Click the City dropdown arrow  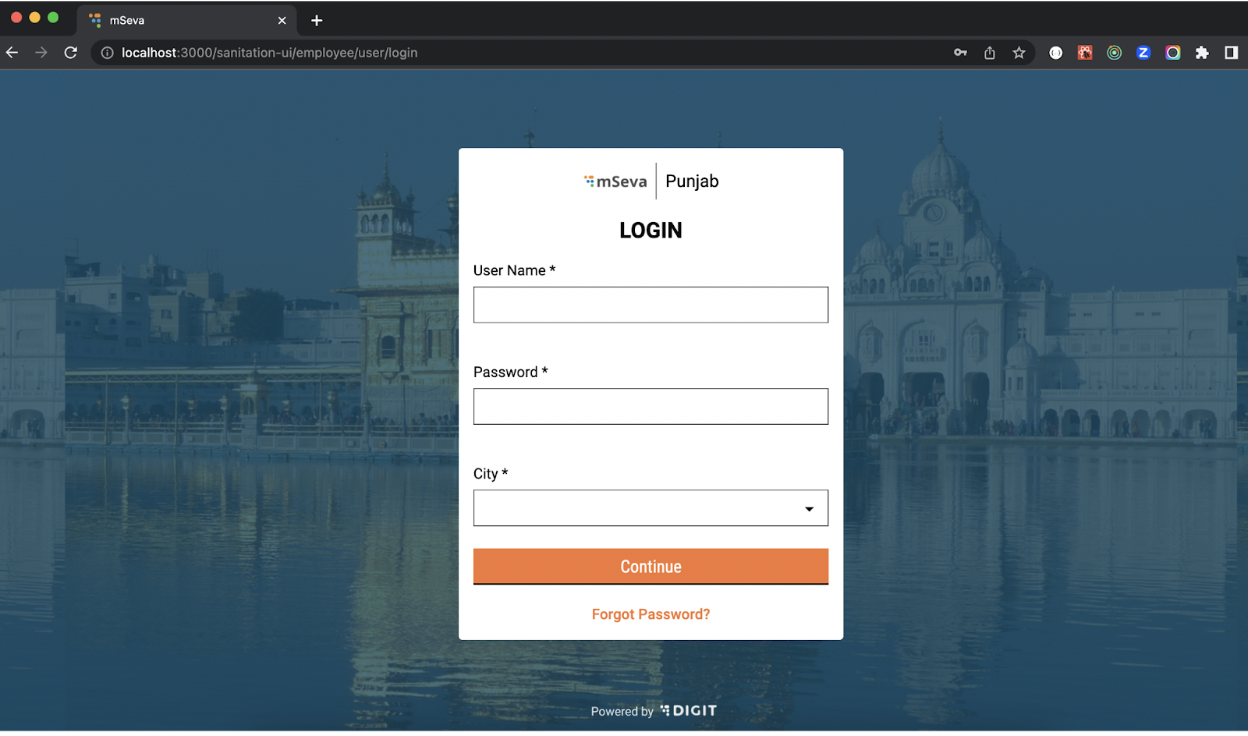[x=809, y=509]
